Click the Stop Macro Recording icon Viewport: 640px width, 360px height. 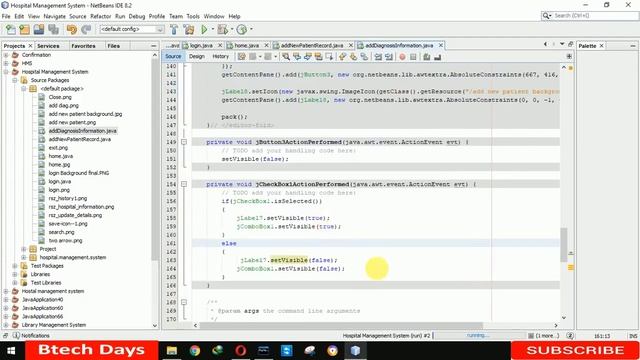(x=413, y=57)
